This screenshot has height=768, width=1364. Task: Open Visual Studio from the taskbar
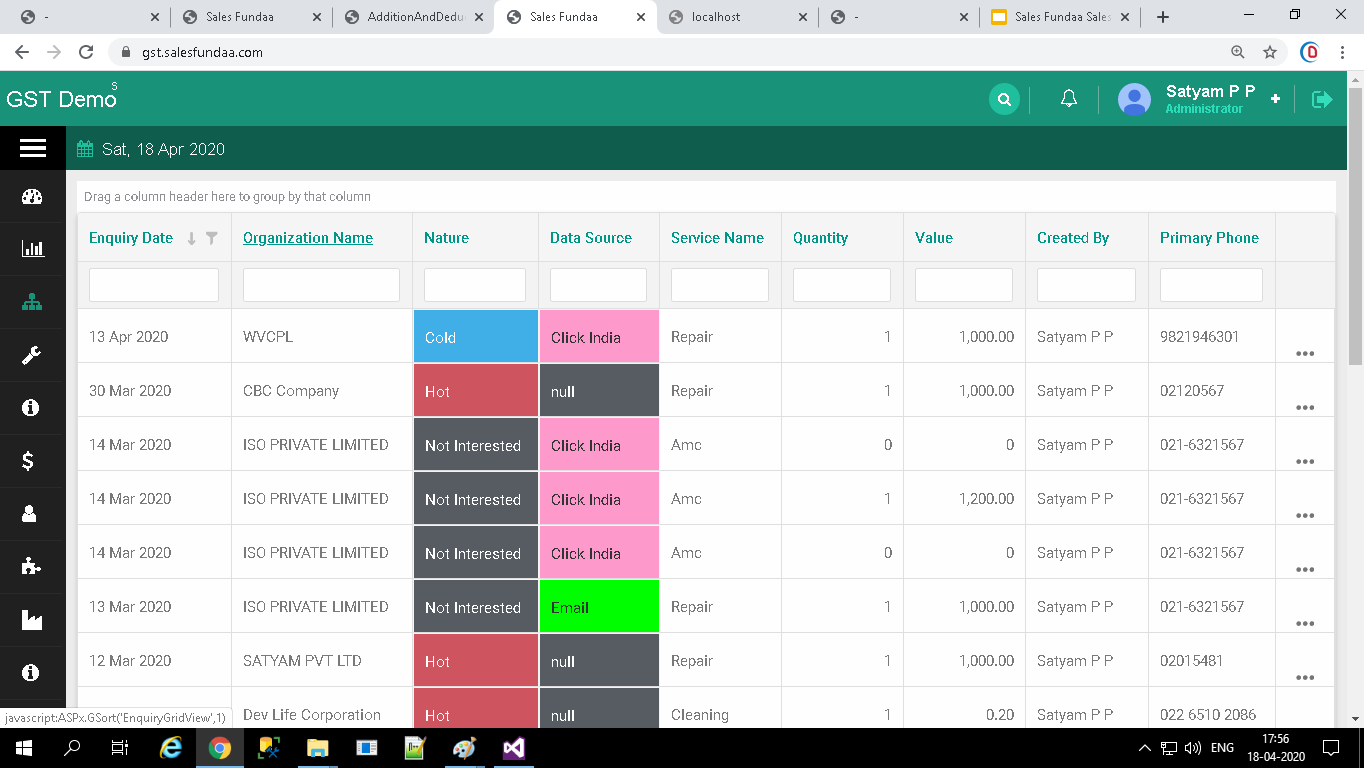(514, 747)
